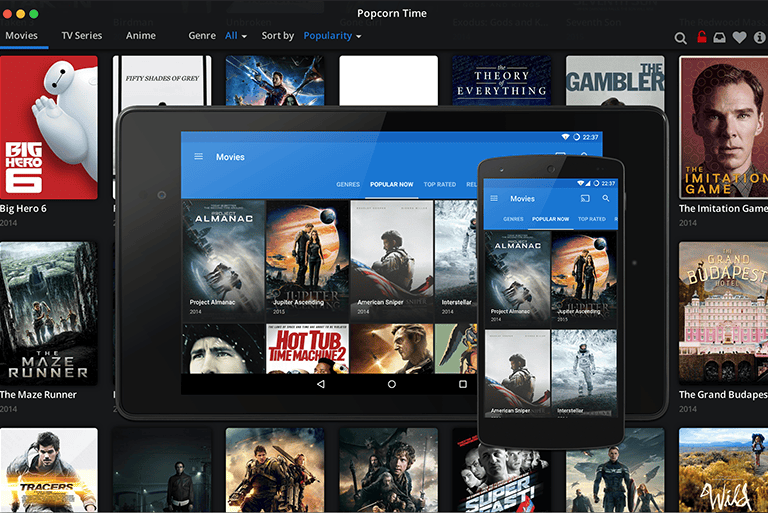
Task: Open the tablet app's hamburger menu
Action: tap(198, 156)
